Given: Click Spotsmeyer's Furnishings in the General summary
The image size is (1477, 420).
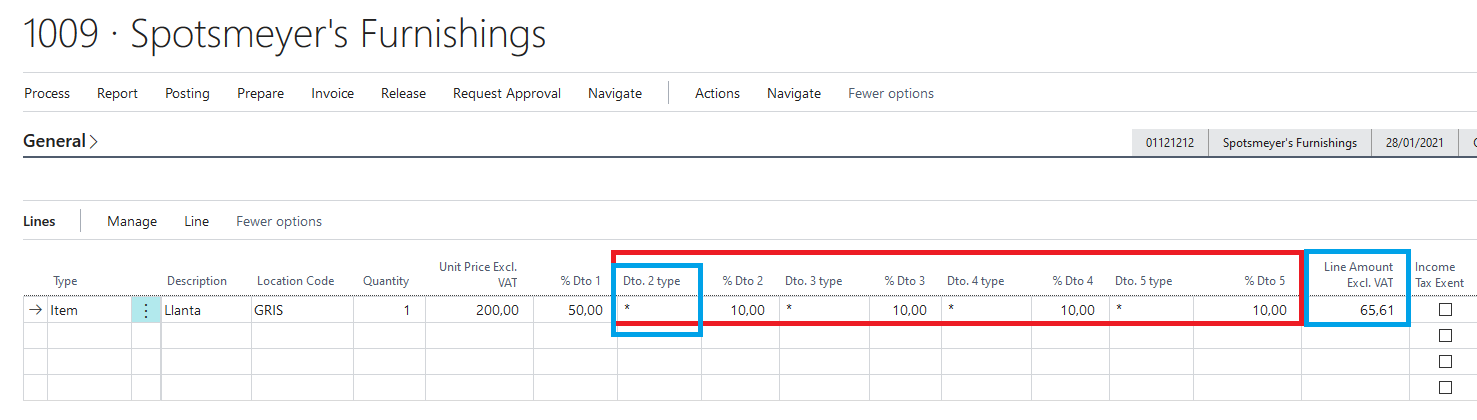Looking at the screenshot, I should [1290, 143].
